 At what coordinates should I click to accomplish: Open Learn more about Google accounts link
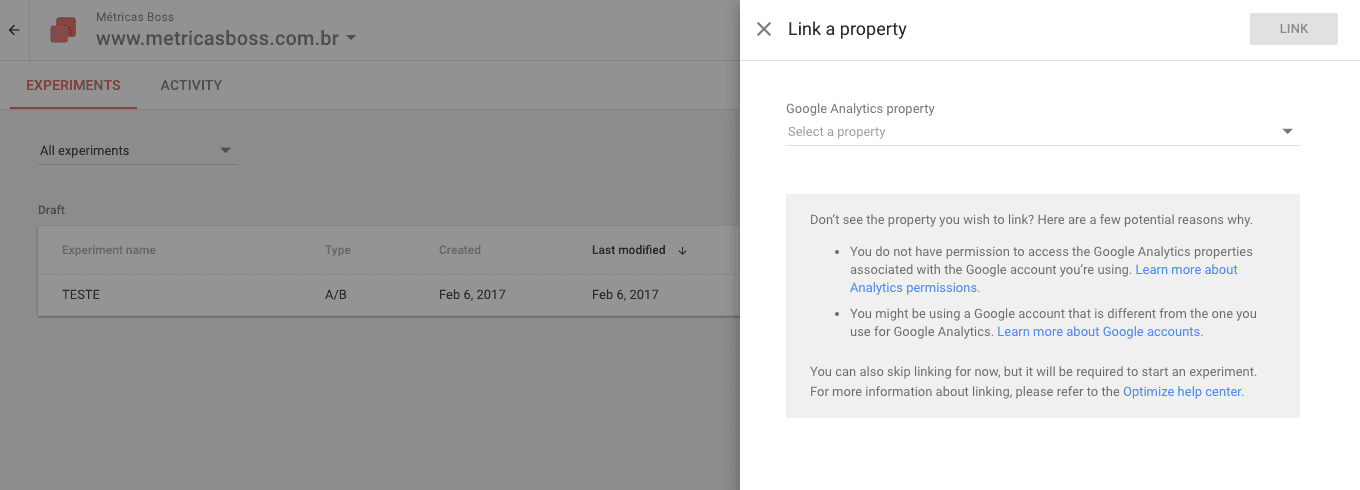click(x=1099, y=332)
